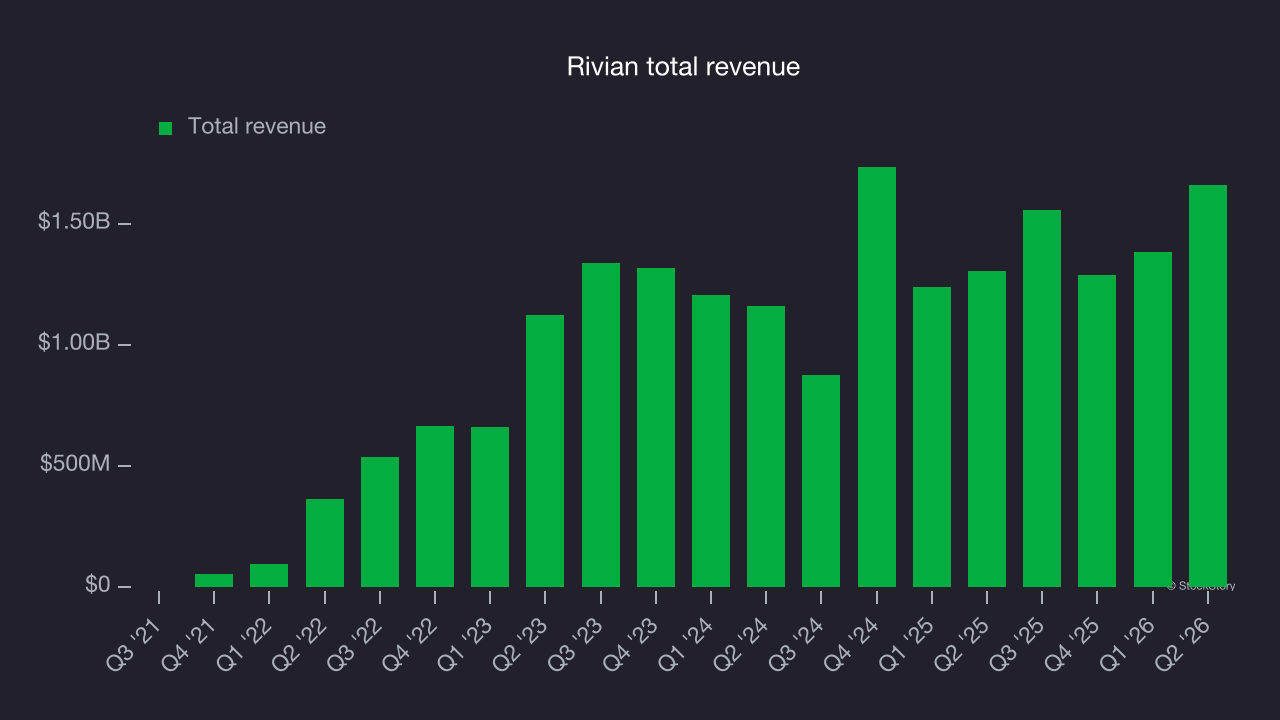Select the Q2 '22 revenue bar
Viewport: 1280px width, 720px height.
click(325, 543)
